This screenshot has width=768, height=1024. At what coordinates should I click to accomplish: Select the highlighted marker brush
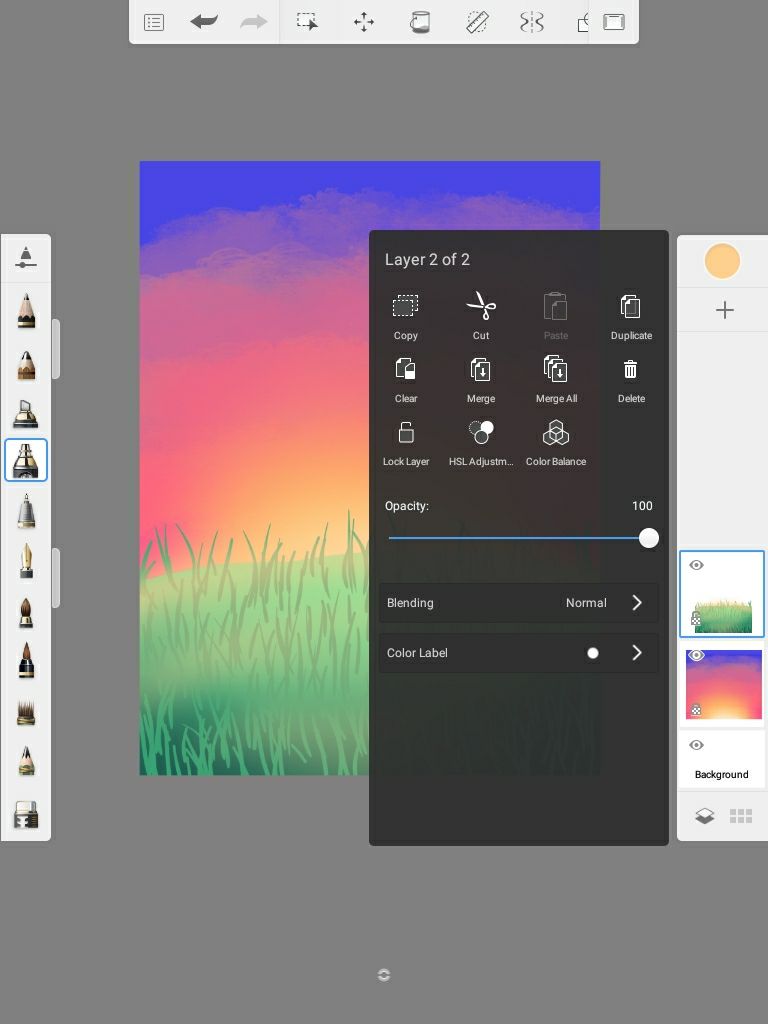pos(26,460)
